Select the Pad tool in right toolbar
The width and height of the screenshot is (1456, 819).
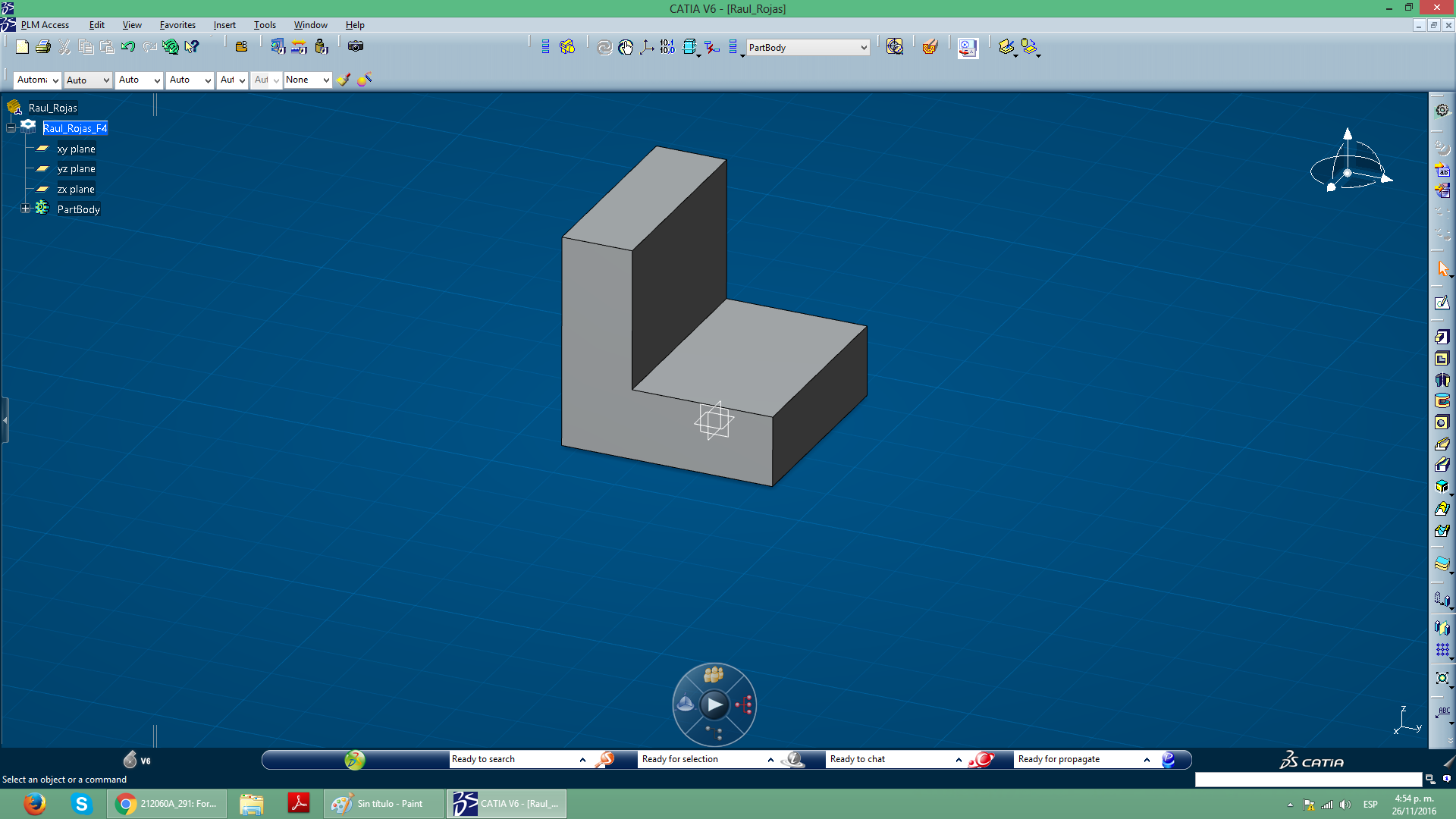(1442, 337)
